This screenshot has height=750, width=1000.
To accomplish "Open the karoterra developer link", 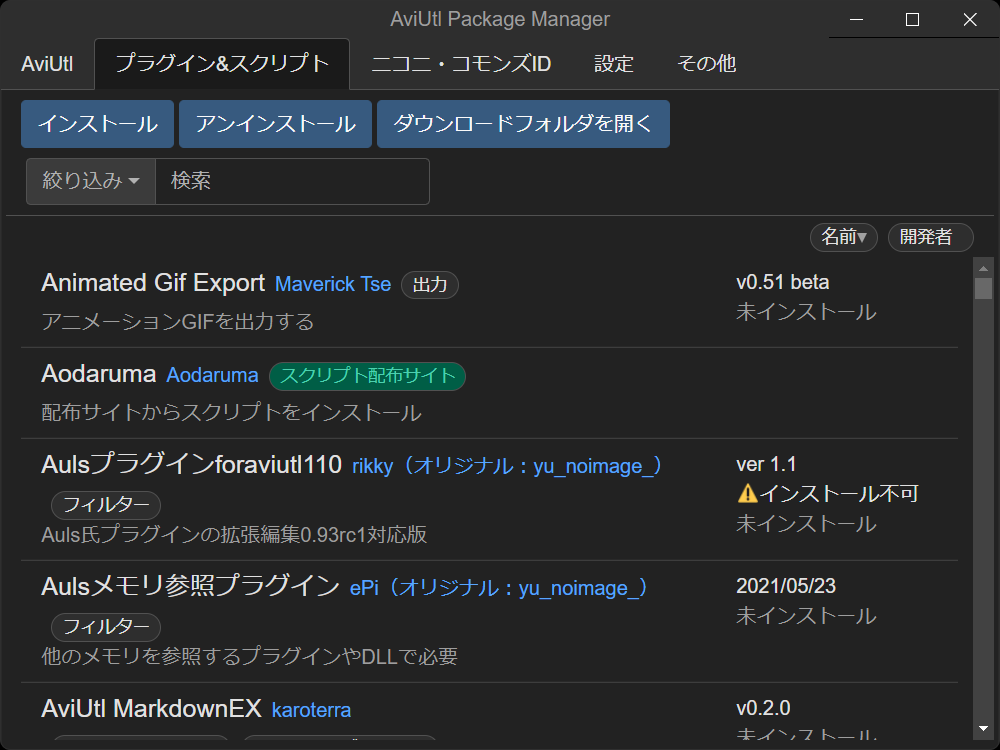I will 311,710.
